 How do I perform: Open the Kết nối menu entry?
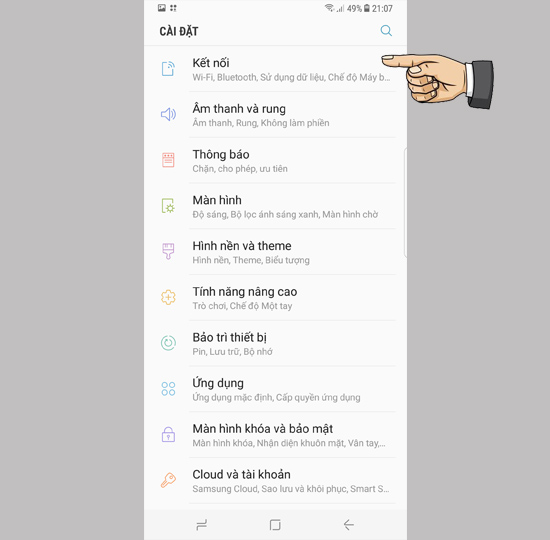(275, 69)
